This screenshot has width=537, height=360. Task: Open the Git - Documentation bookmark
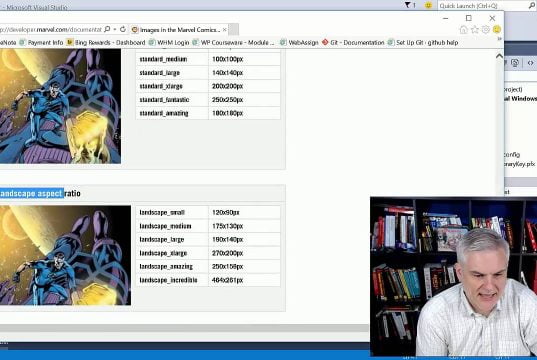(353, 42)
